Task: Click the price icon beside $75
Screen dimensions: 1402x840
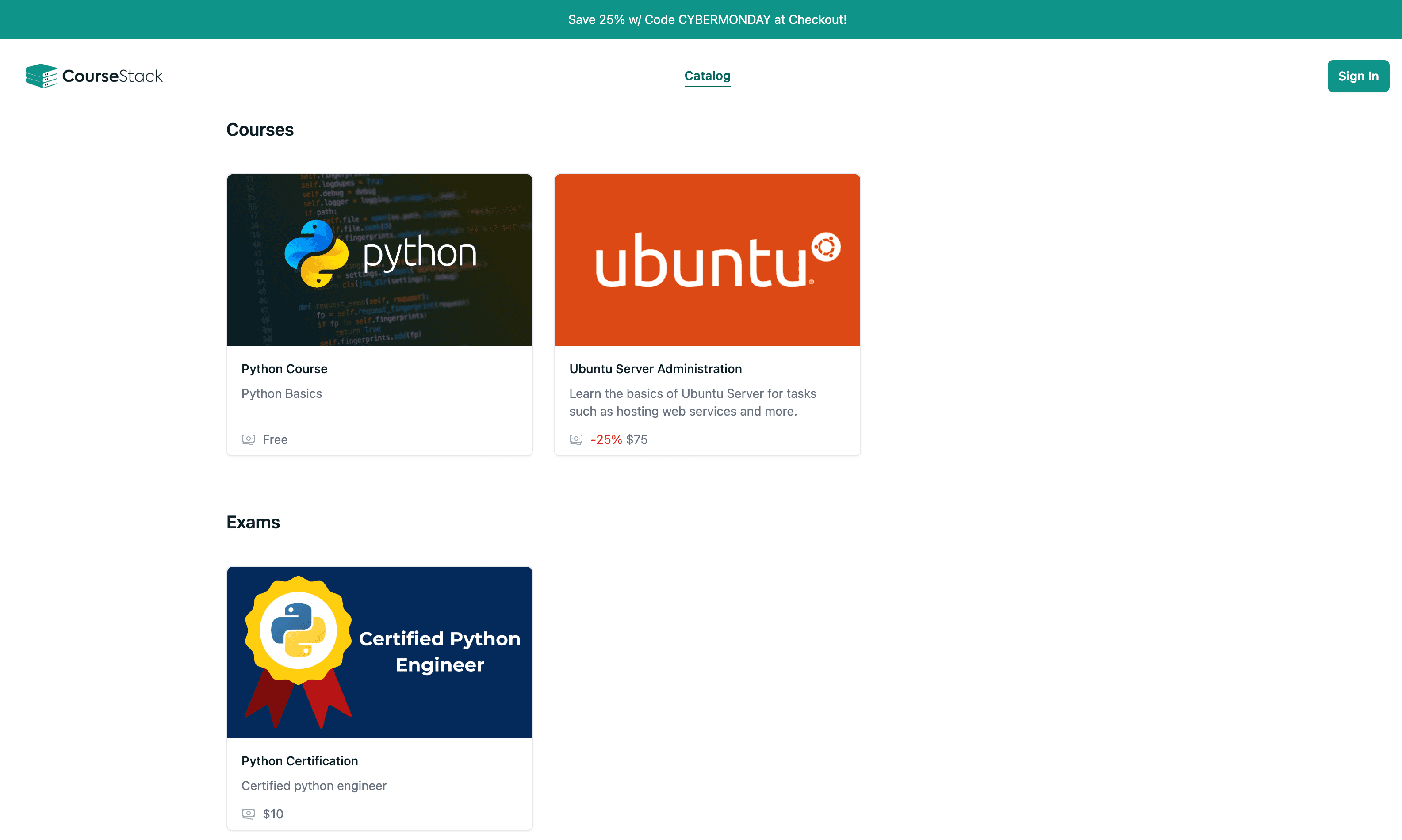Action: (576, 439)
